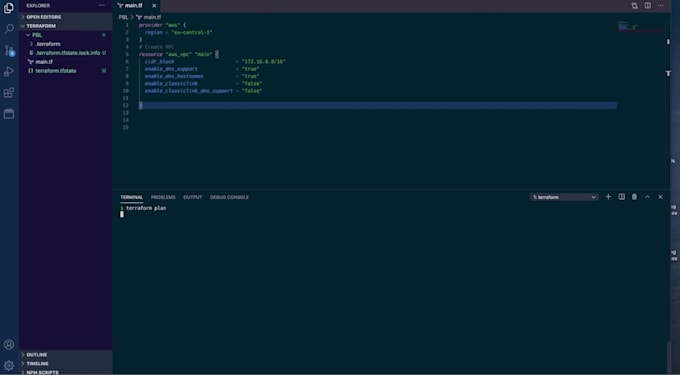
Task: Switch to the Debug Console tab
Action: click(229, 197)
